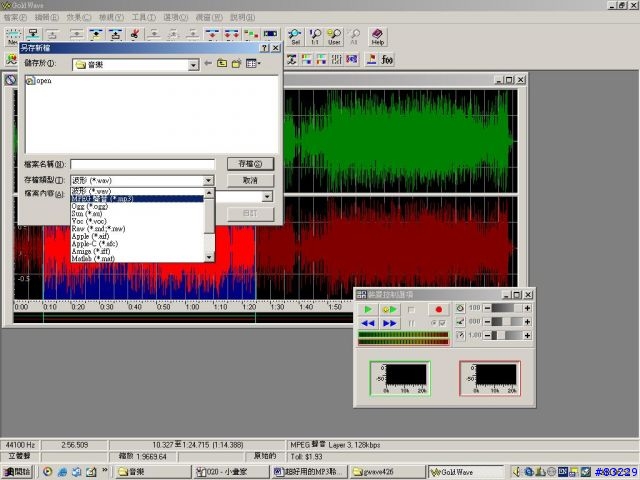The image size is (640, 480).
Task: Open the first menu (F) in menu bar
Action: [15, 18]
